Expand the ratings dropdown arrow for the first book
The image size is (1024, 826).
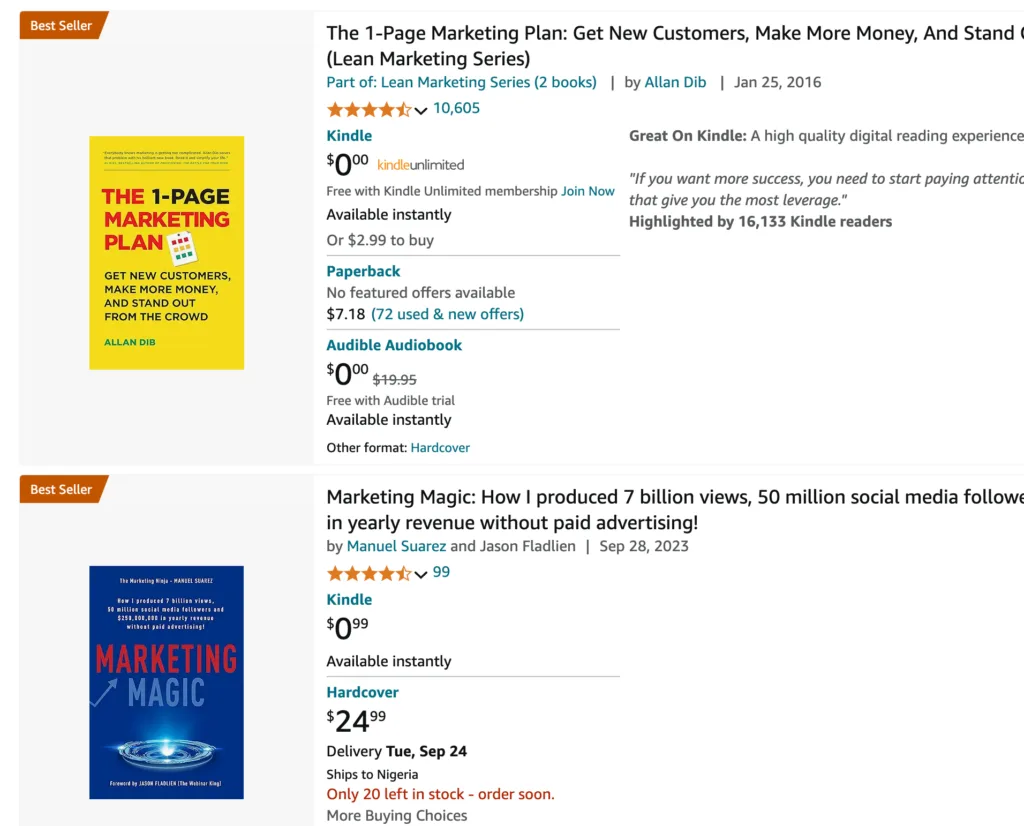click(420, 110)
